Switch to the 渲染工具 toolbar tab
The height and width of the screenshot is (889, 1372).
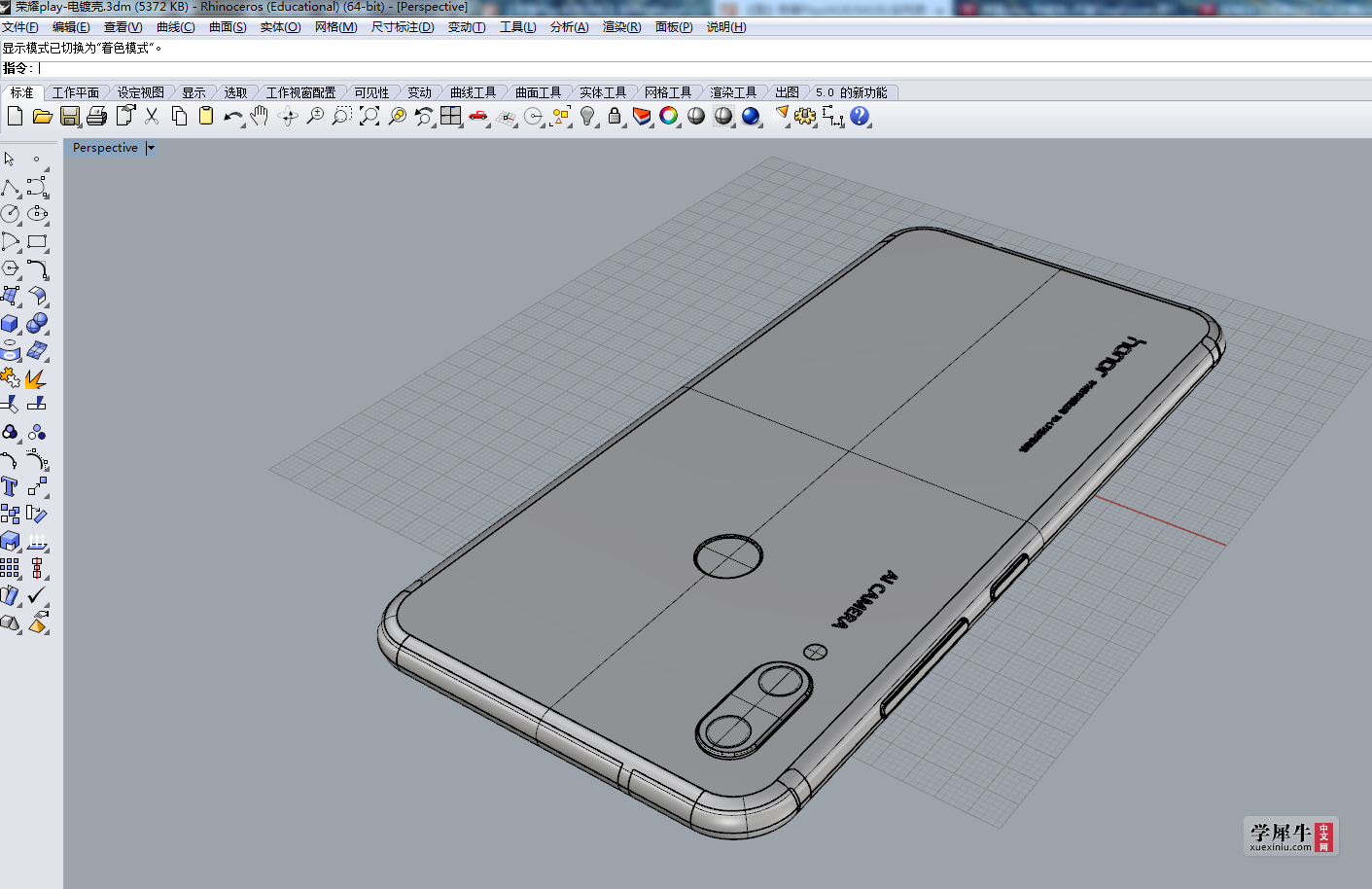pyautogui.click(x=733, y=92)
